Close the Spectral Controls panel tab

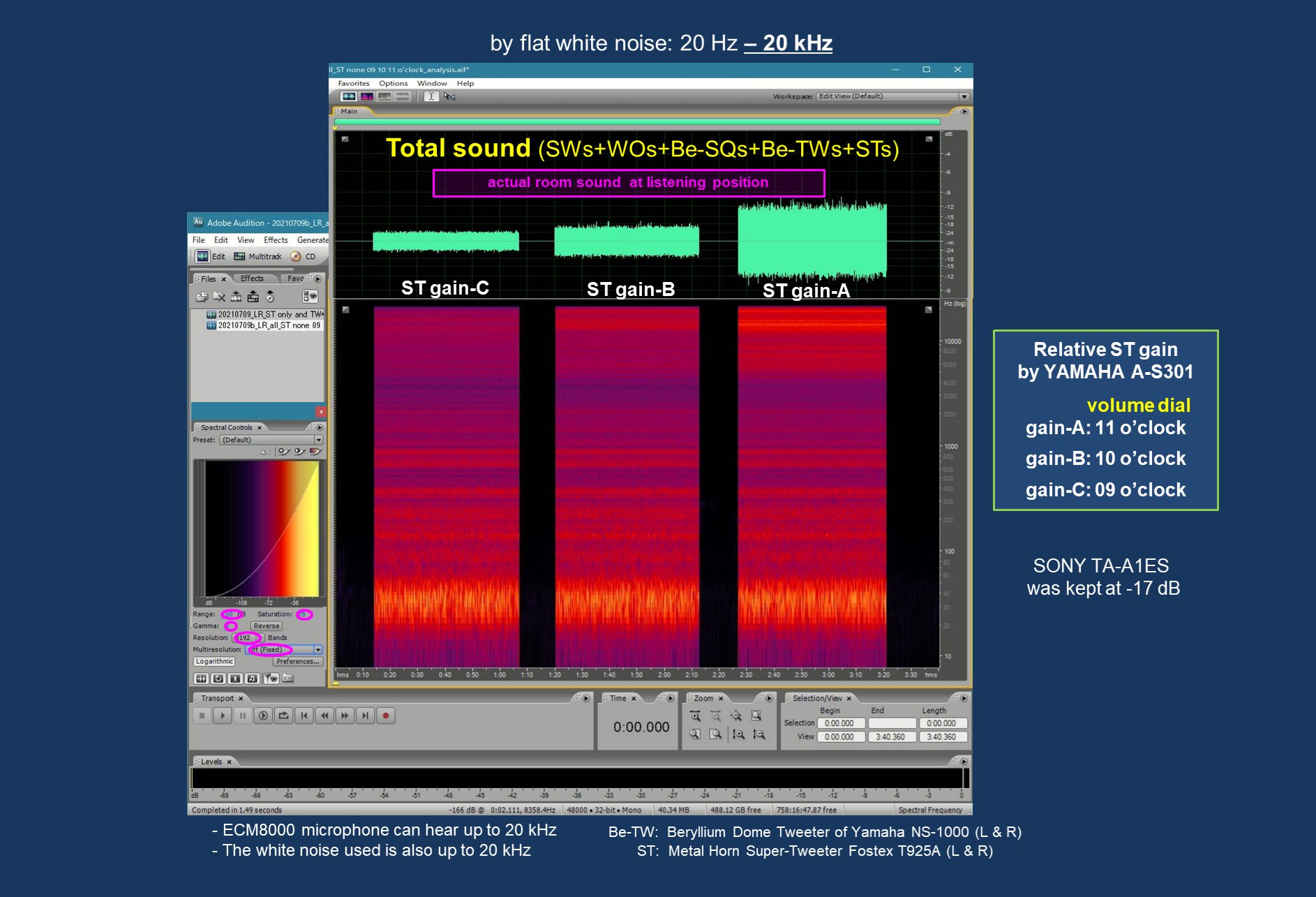260,427
